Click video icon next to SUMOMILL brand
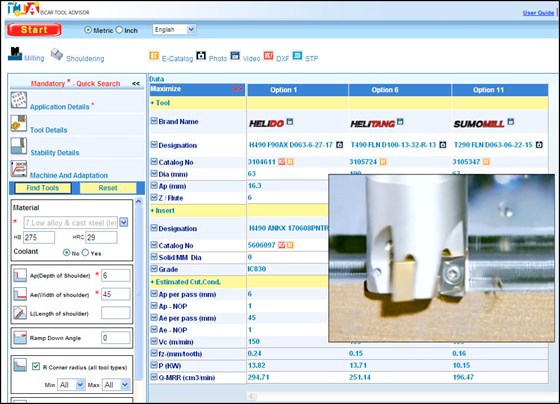 pos(511,121)
